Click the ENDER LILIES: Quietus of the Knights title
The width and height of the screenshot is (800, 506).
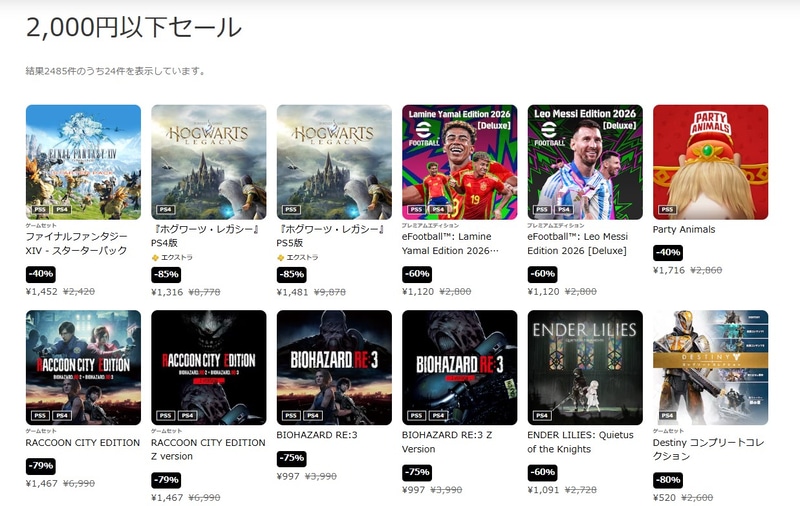[580, 442]
